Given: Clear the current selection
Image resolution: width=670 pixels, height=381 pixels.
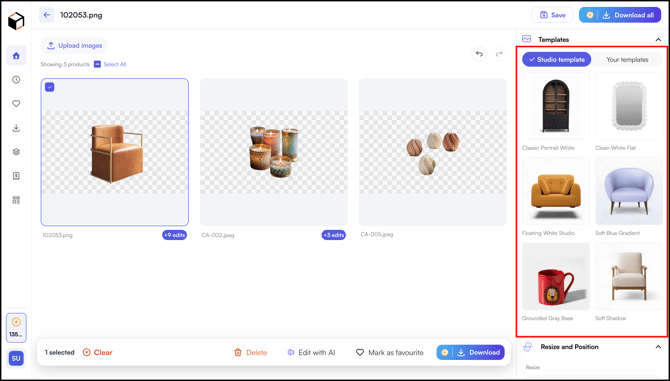Looking at the screenshot, I should [97, 353].
